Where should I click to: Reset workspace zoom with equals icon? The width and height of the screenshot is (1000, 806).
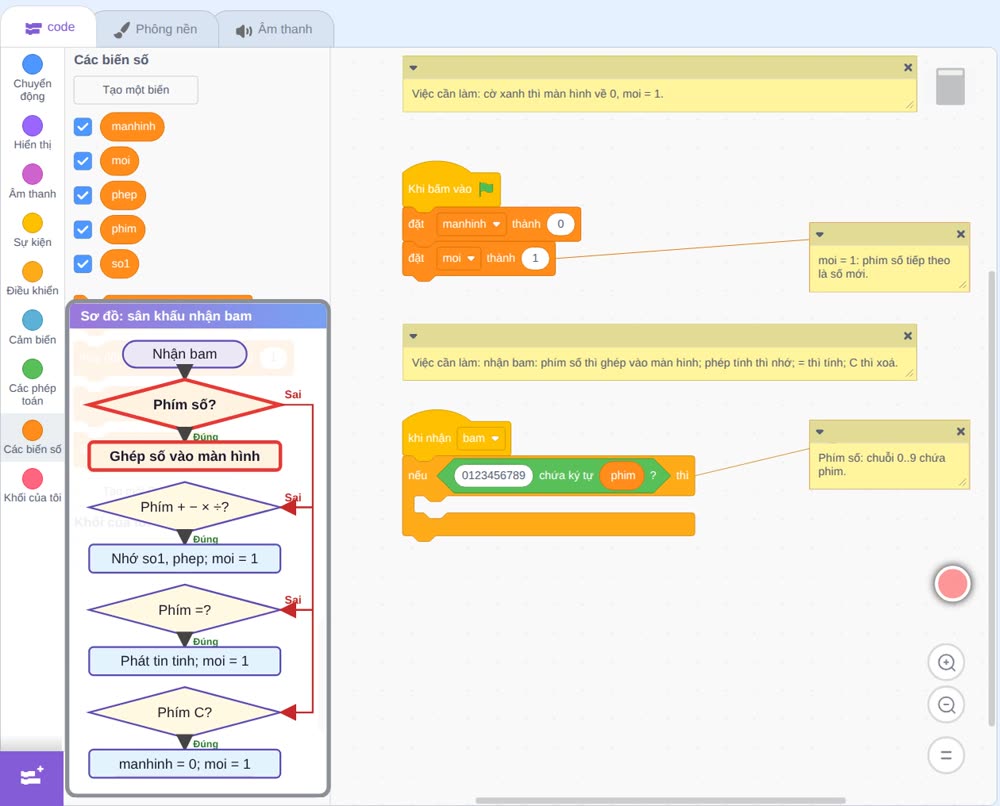click(x=946, y=755)
